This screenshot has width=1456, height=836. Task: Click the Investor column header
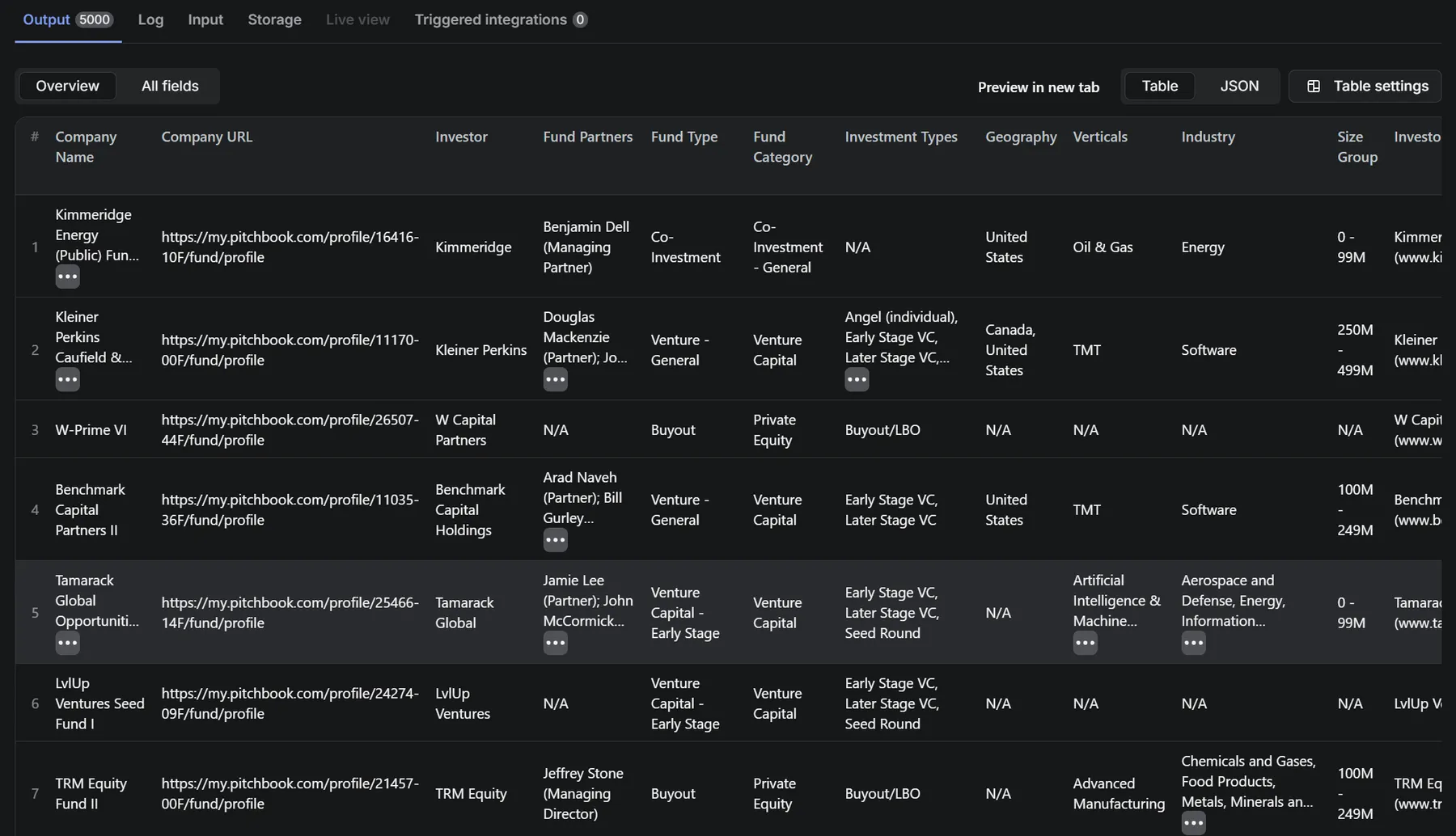461,137
